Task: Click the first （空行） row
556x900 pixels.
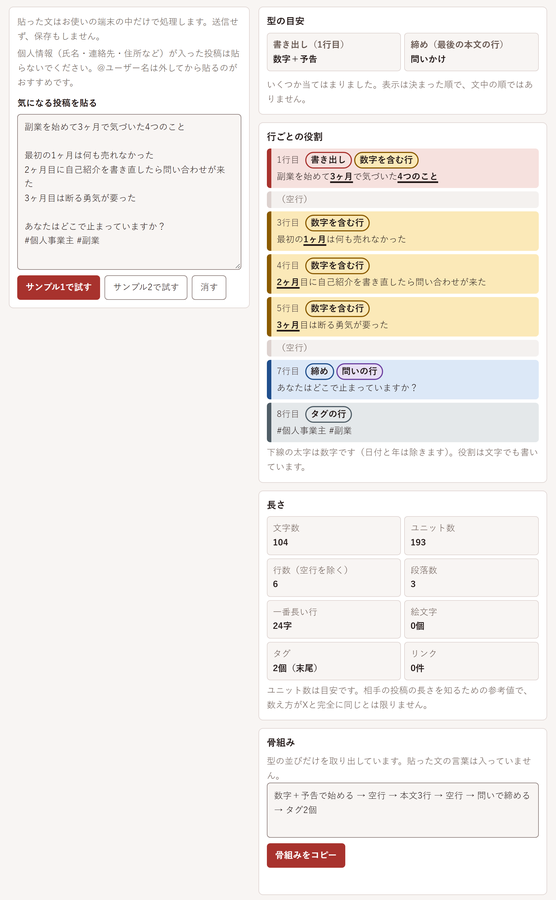Action: point(403,200)
